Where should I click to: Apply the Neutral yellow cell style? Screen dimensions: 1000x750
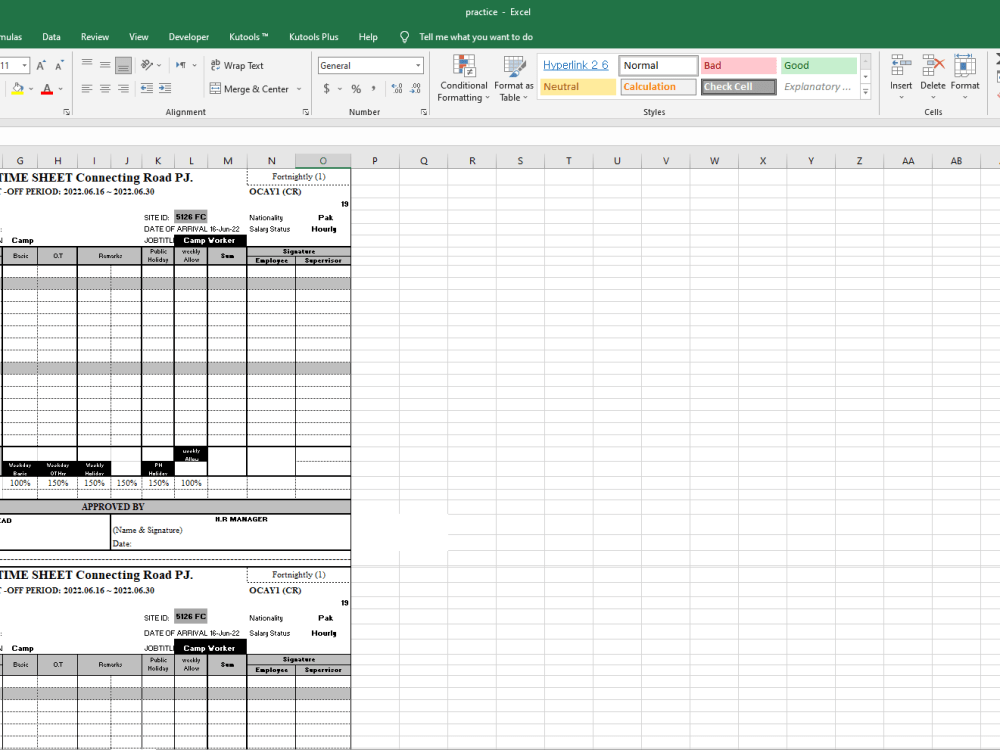click(x=578, y=87)
